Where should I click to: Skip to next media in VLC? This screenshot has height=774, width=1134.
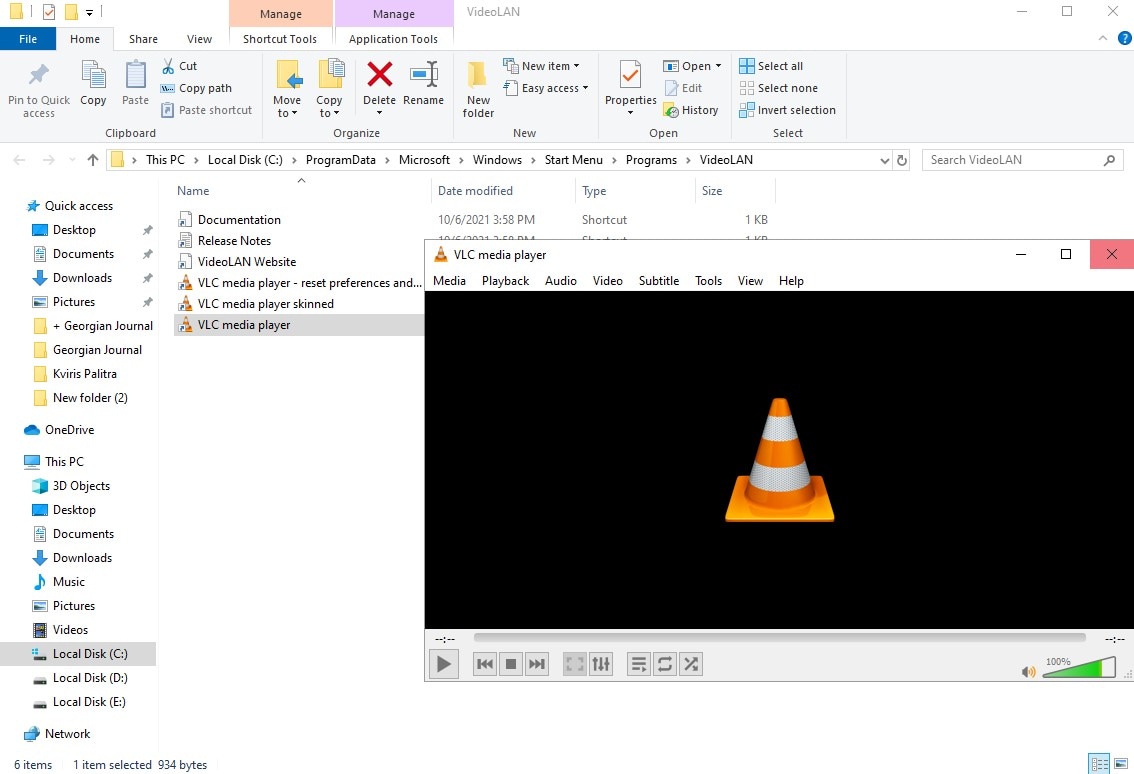[537, 664]
